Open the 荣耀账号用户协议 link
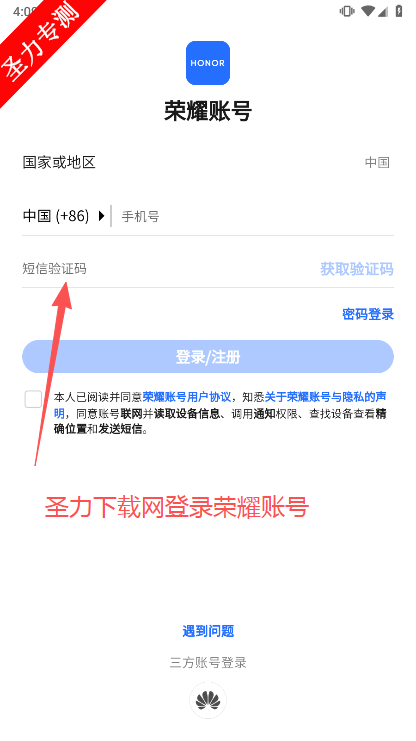Image resolution: width=416 pixels, height=741 pixels. click(187, 396)
